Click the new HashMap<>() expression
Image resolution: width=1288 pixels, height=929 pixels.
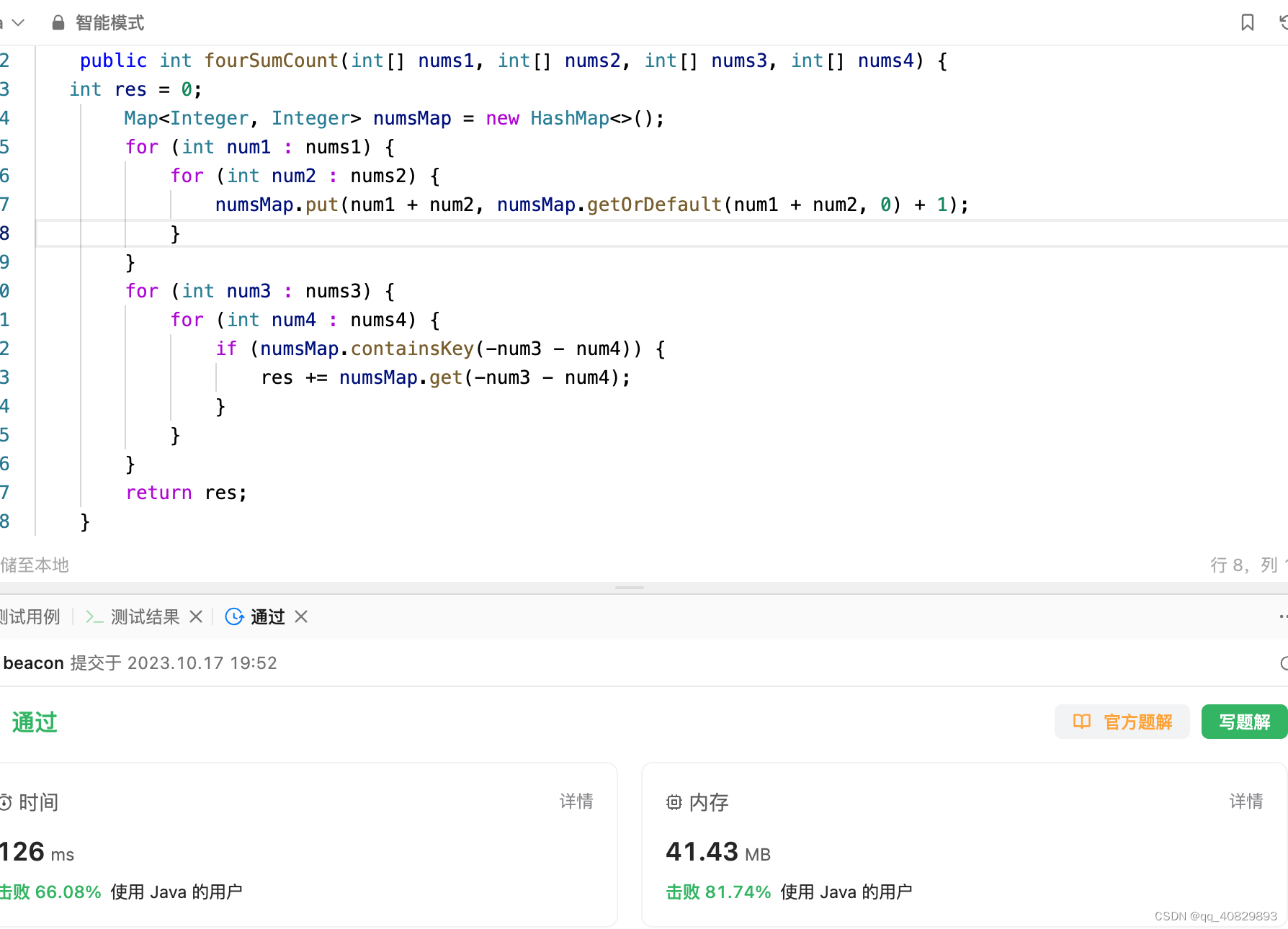click(x=574, y=118)
